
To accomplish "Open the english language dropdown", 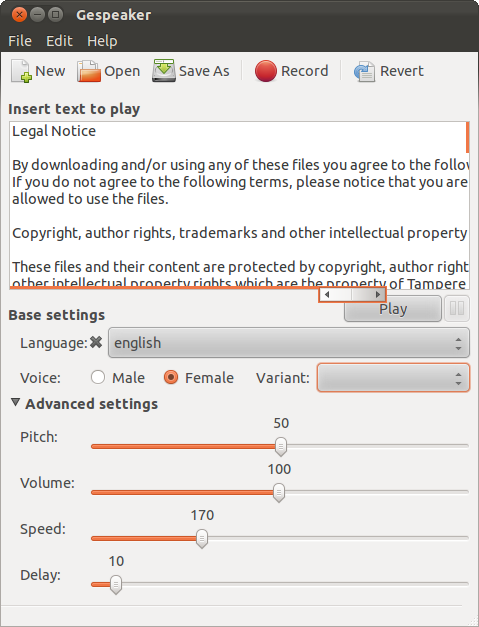I will pyautogui.click(x=289, y=343).
